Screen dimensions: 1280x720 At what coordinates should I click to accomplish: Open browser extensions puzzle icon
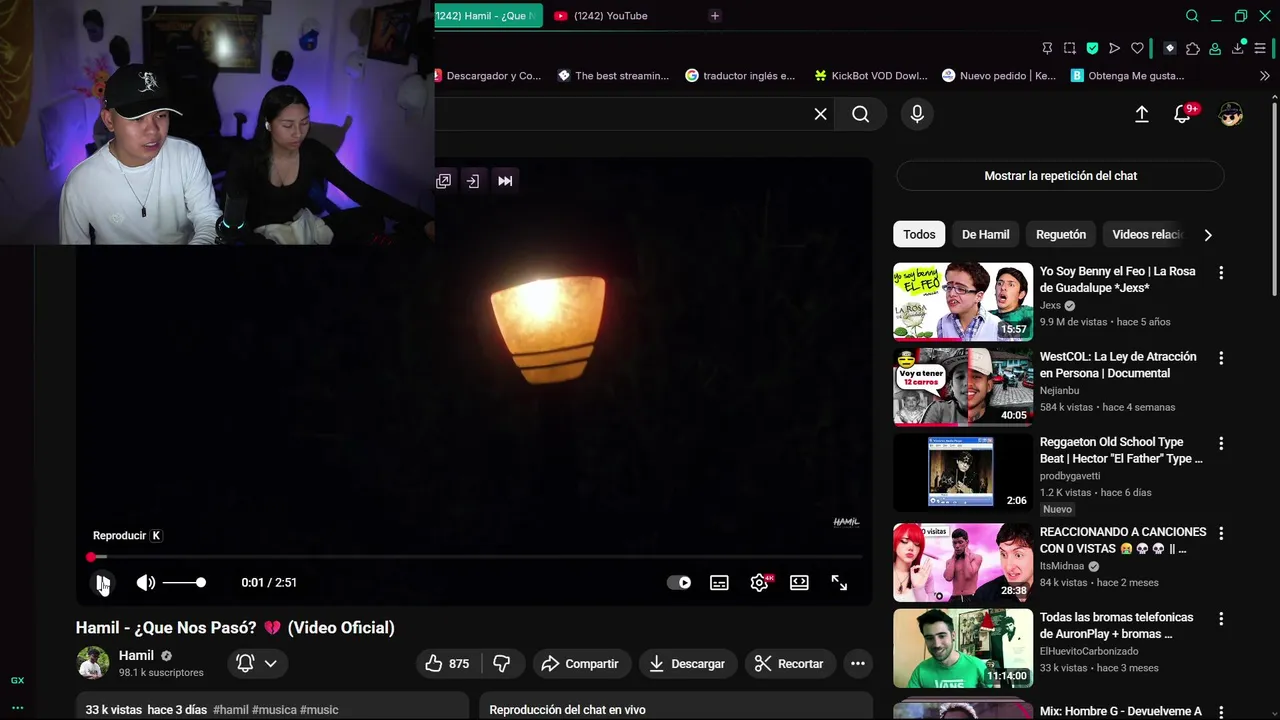[x=1192, y=48]
